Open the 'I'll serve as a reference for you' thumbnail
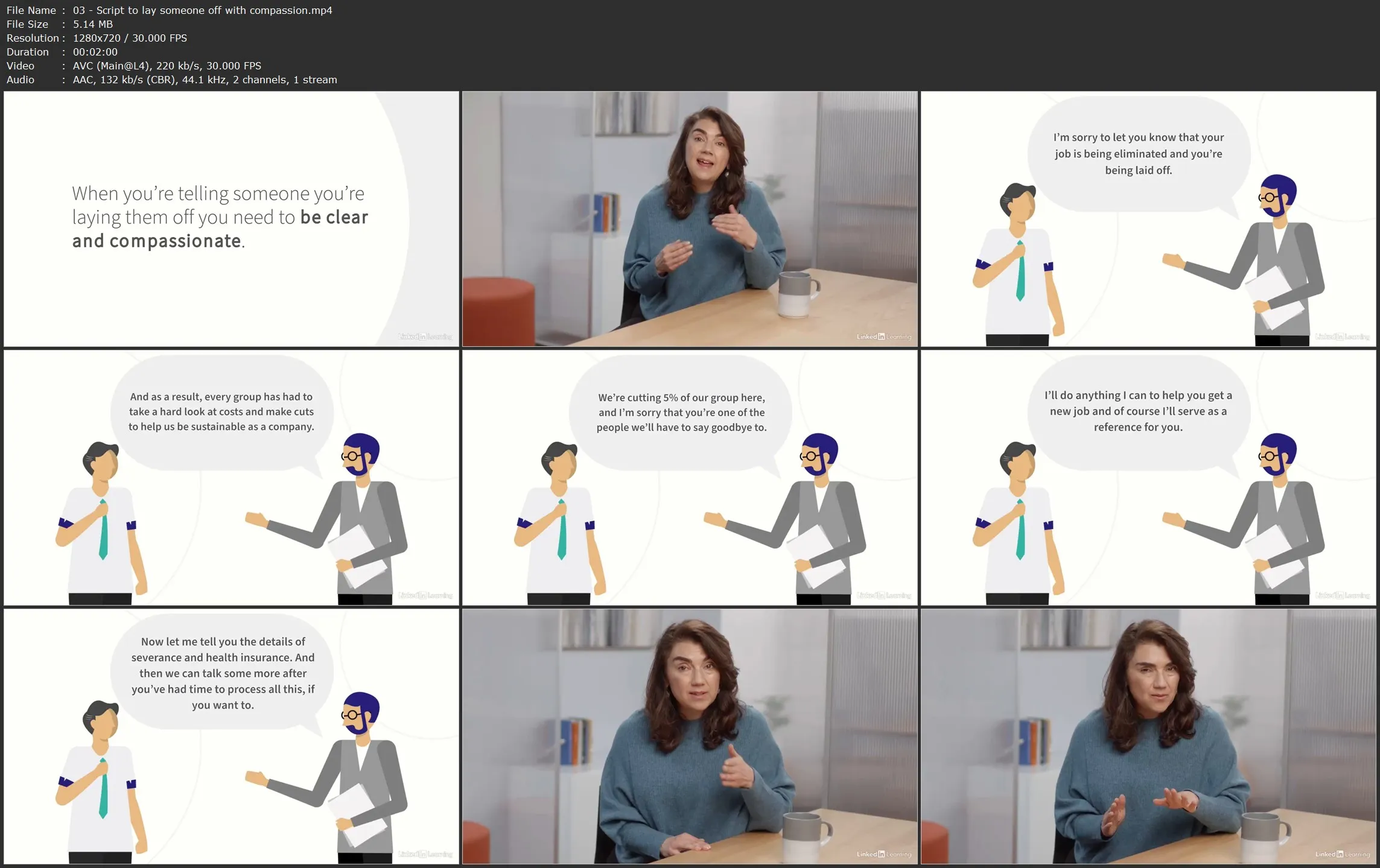1380x868 pixels. 1148,478
